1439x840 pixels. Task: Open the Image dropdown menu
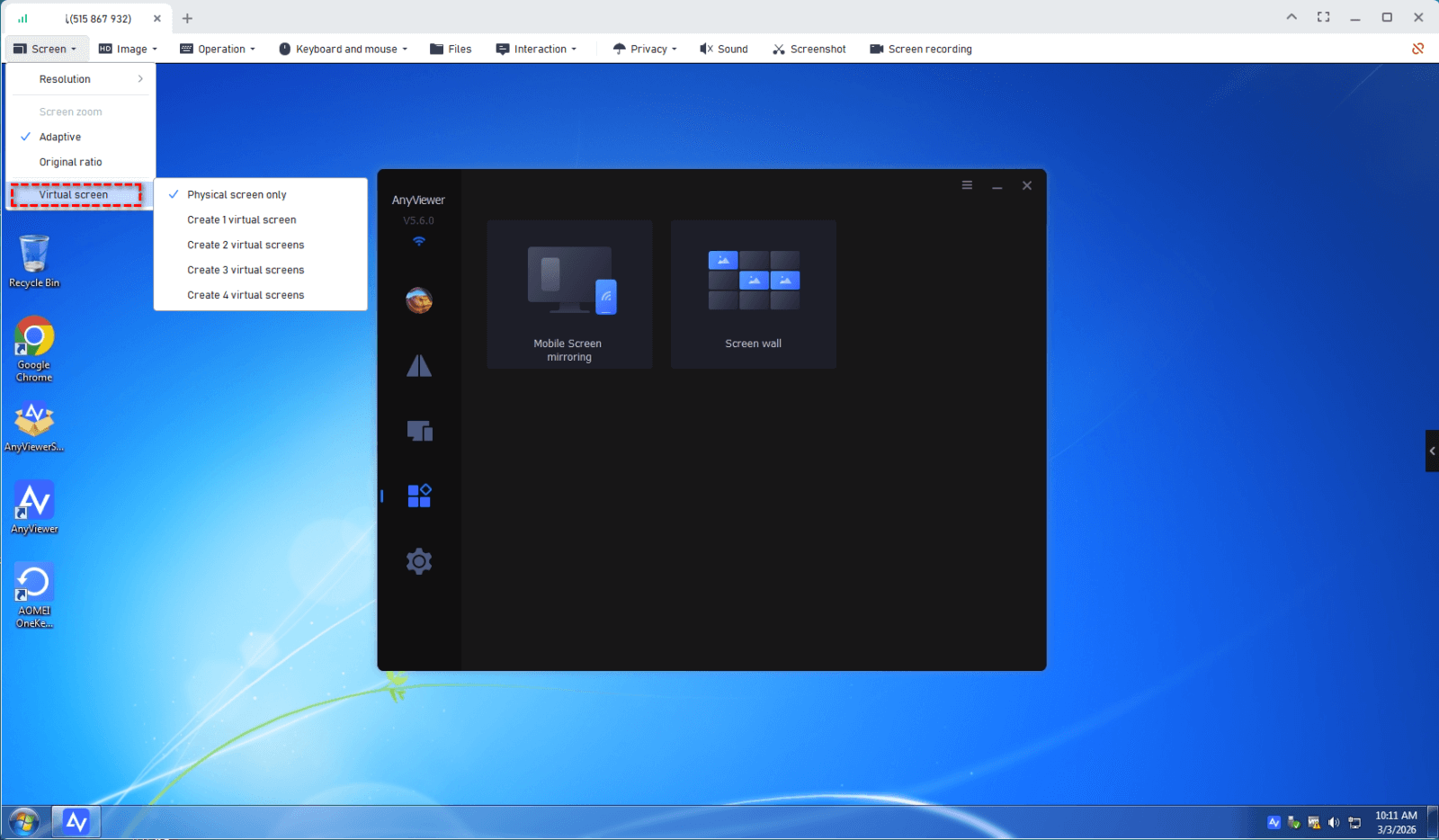point(129,49)
